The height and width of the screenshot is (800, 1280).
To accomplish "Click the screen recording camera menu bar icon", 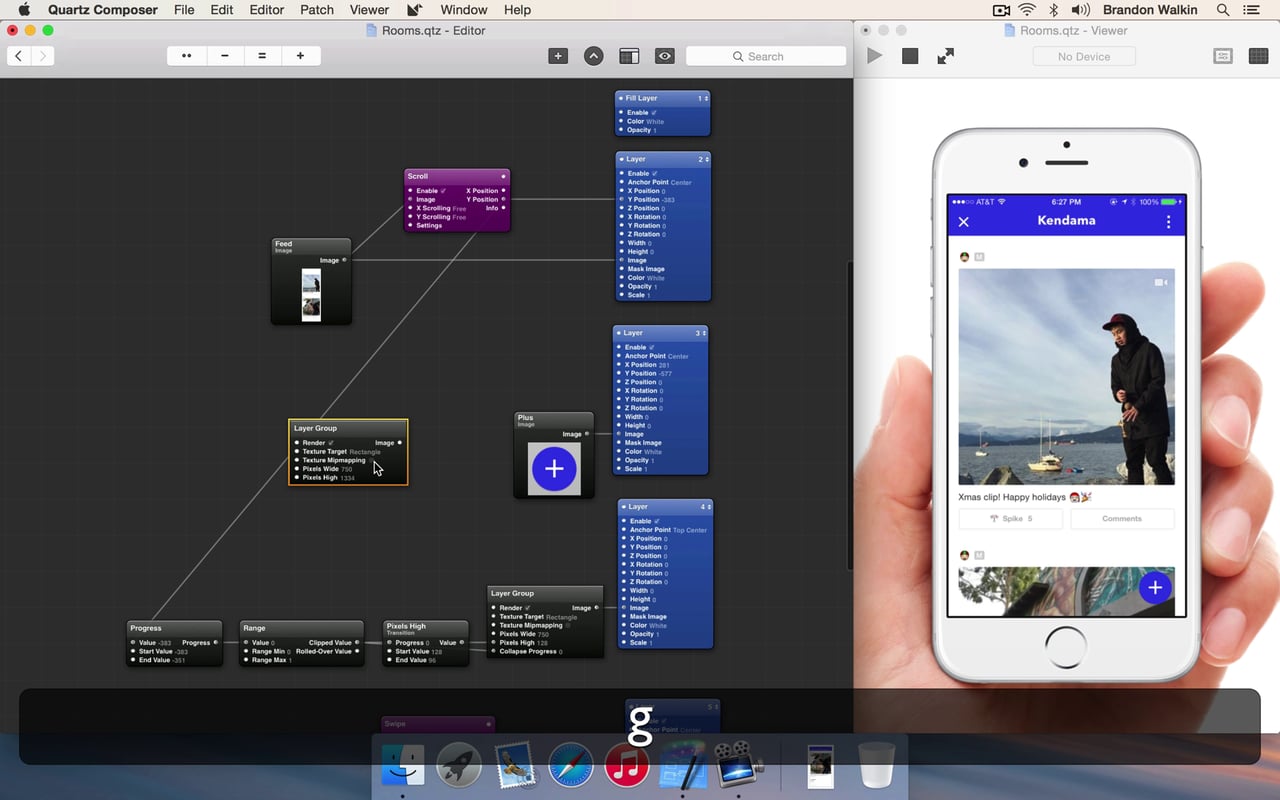I will (1001, 10).
